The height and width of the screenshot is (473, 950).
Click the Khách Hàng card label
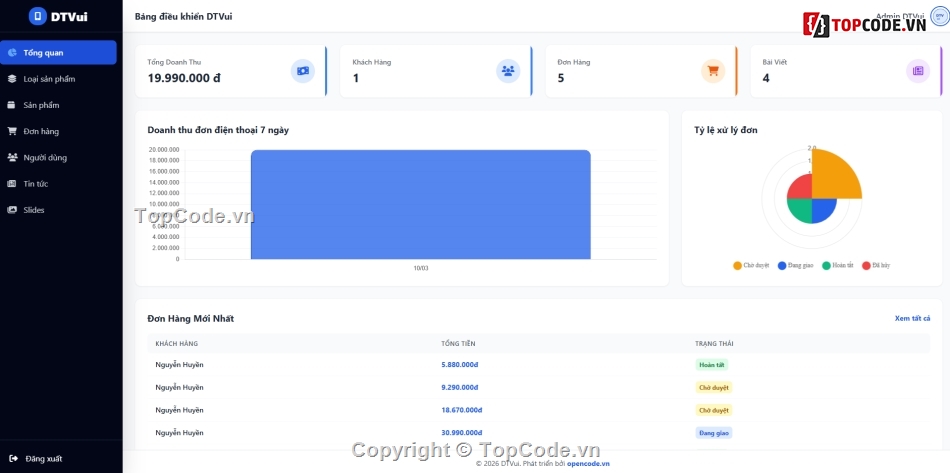pyautogui.click(x=371, y=62)
